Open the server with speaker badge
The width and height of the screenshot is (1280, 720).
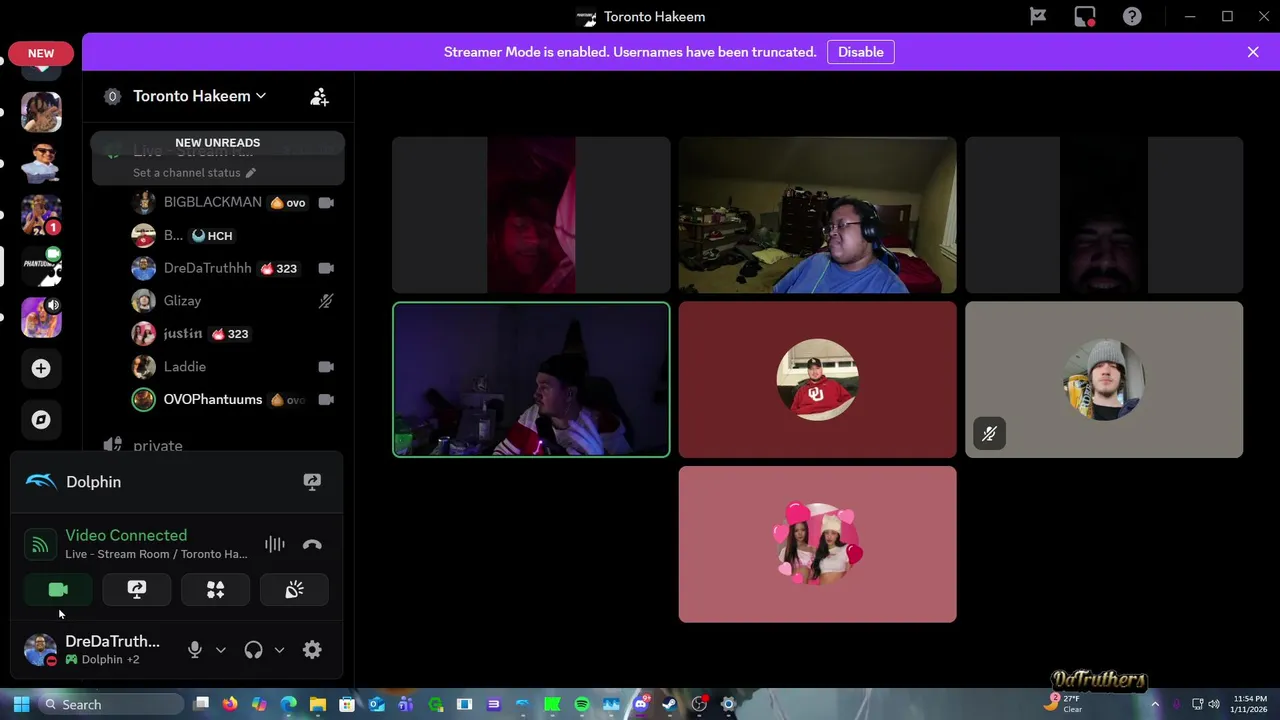(x=41, y=317)
